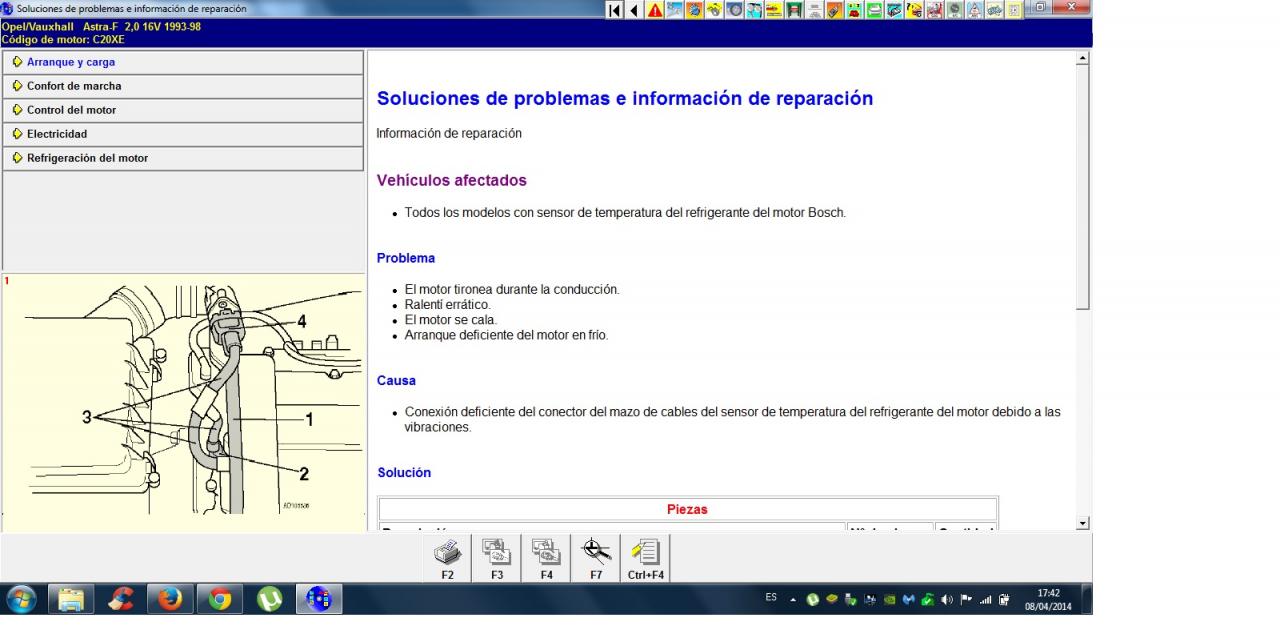The width and height of the screenshot is (1280, 638).
Task: Click the scroll down arrow of content pane
Action: (1082, 523)
